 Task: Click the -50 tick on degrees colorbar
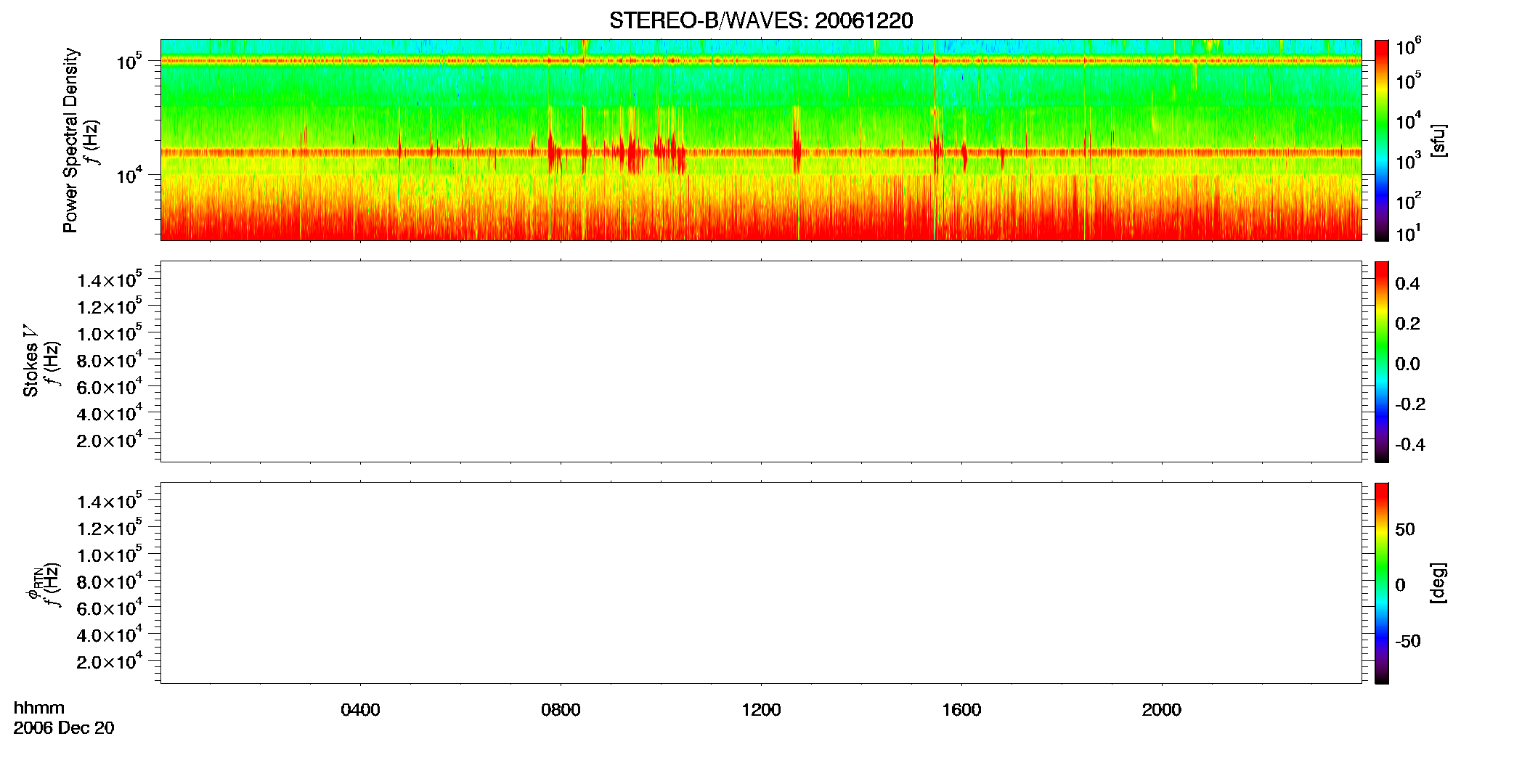[x=1408, y=642]
